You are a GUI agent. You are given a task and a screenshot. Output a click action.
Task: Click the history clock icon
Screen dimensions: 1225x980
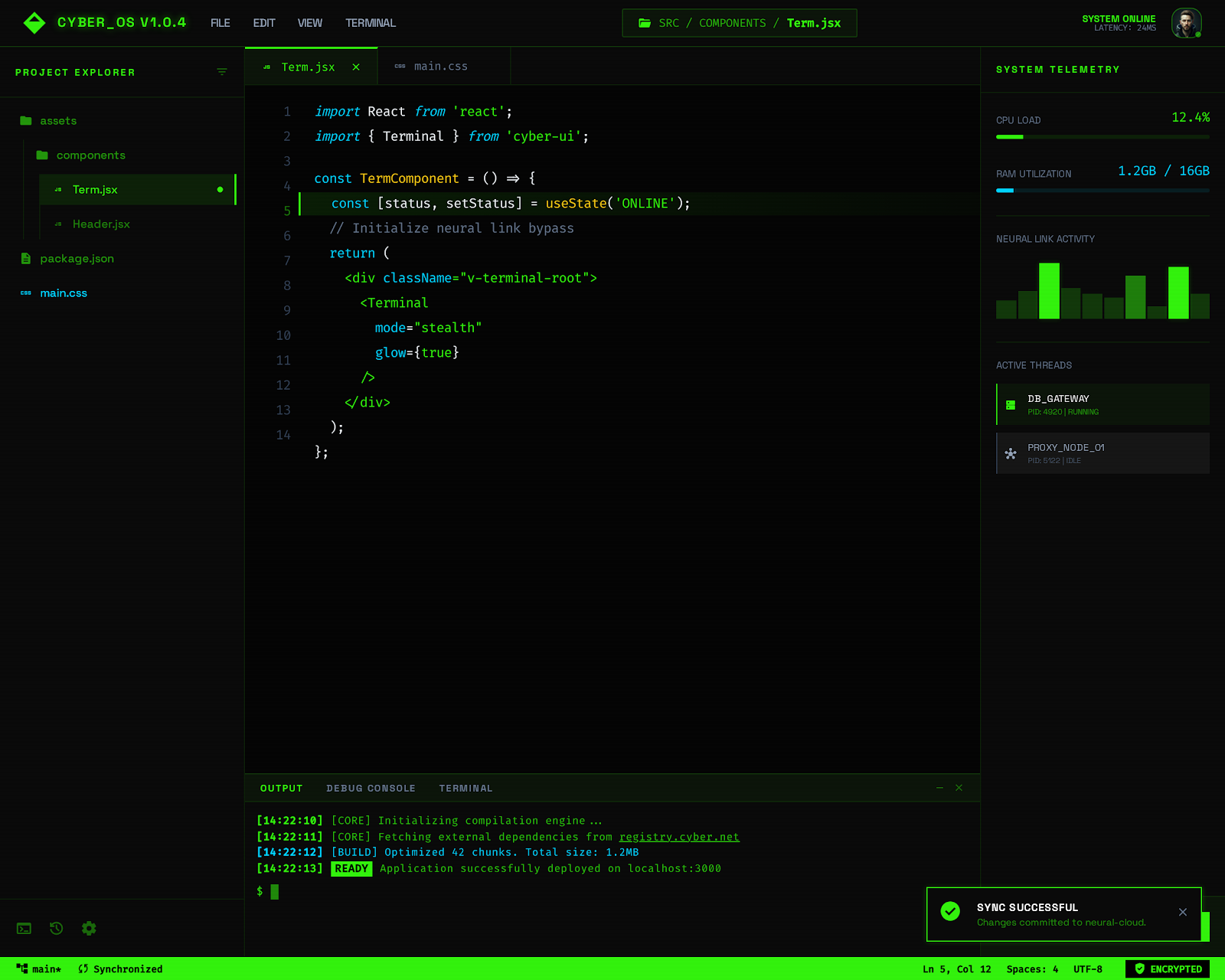tap(57, 929)
